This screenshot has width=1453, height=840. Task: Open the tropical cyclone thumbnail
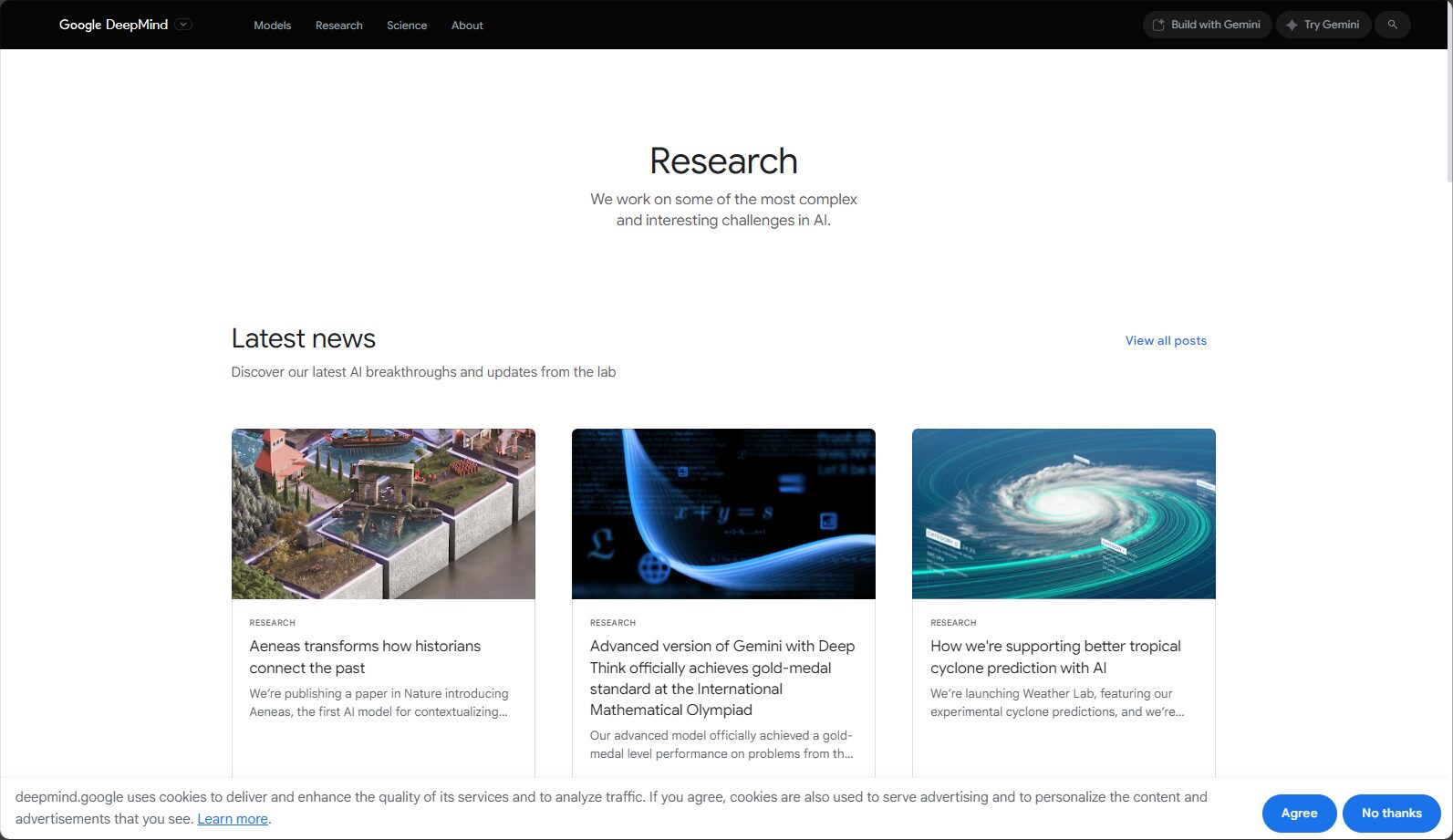[x=1064, y=513]
